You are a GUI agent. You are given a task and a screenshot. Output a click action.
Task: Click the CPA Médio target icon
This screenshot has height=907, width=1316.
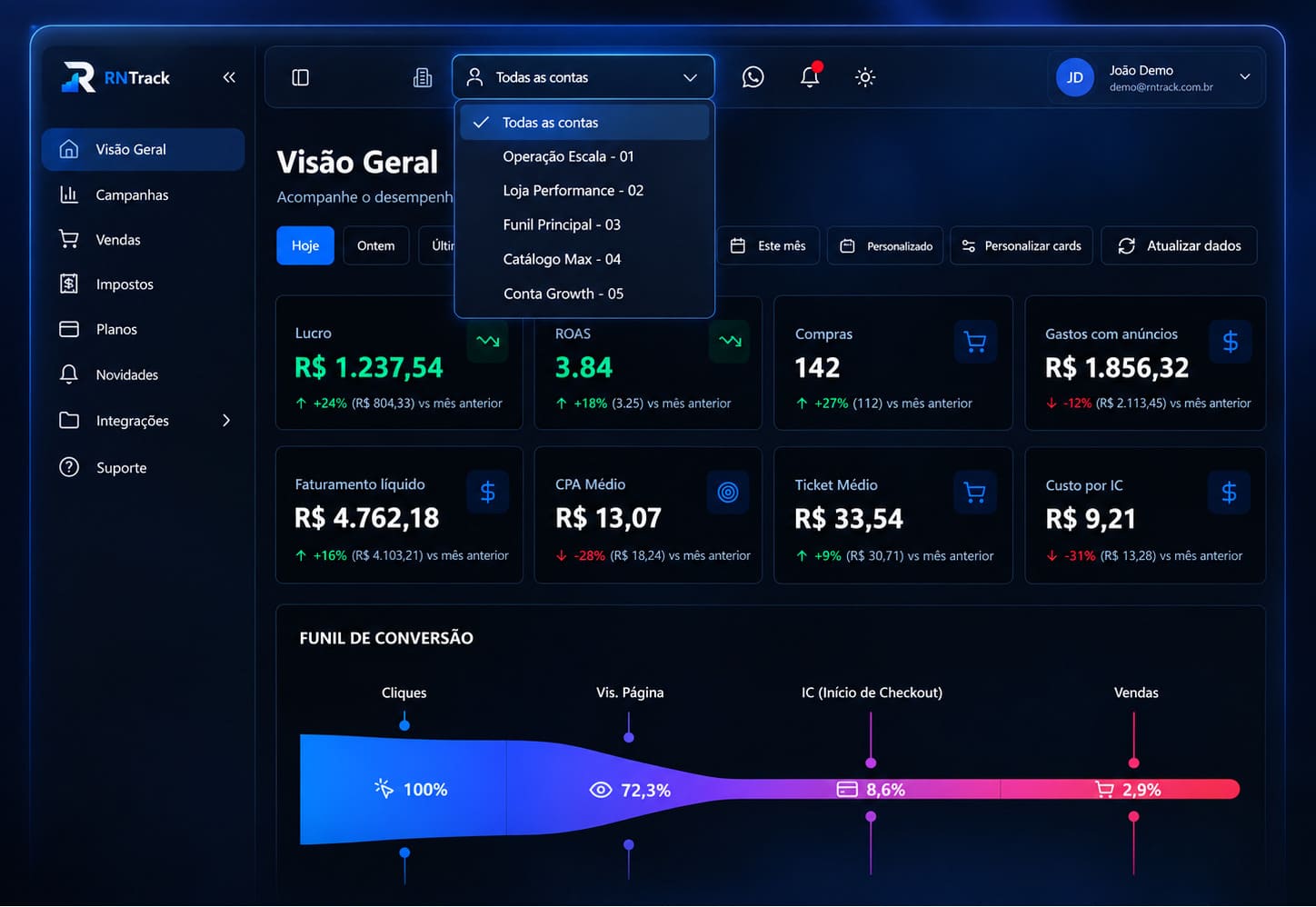pos(728,492)
